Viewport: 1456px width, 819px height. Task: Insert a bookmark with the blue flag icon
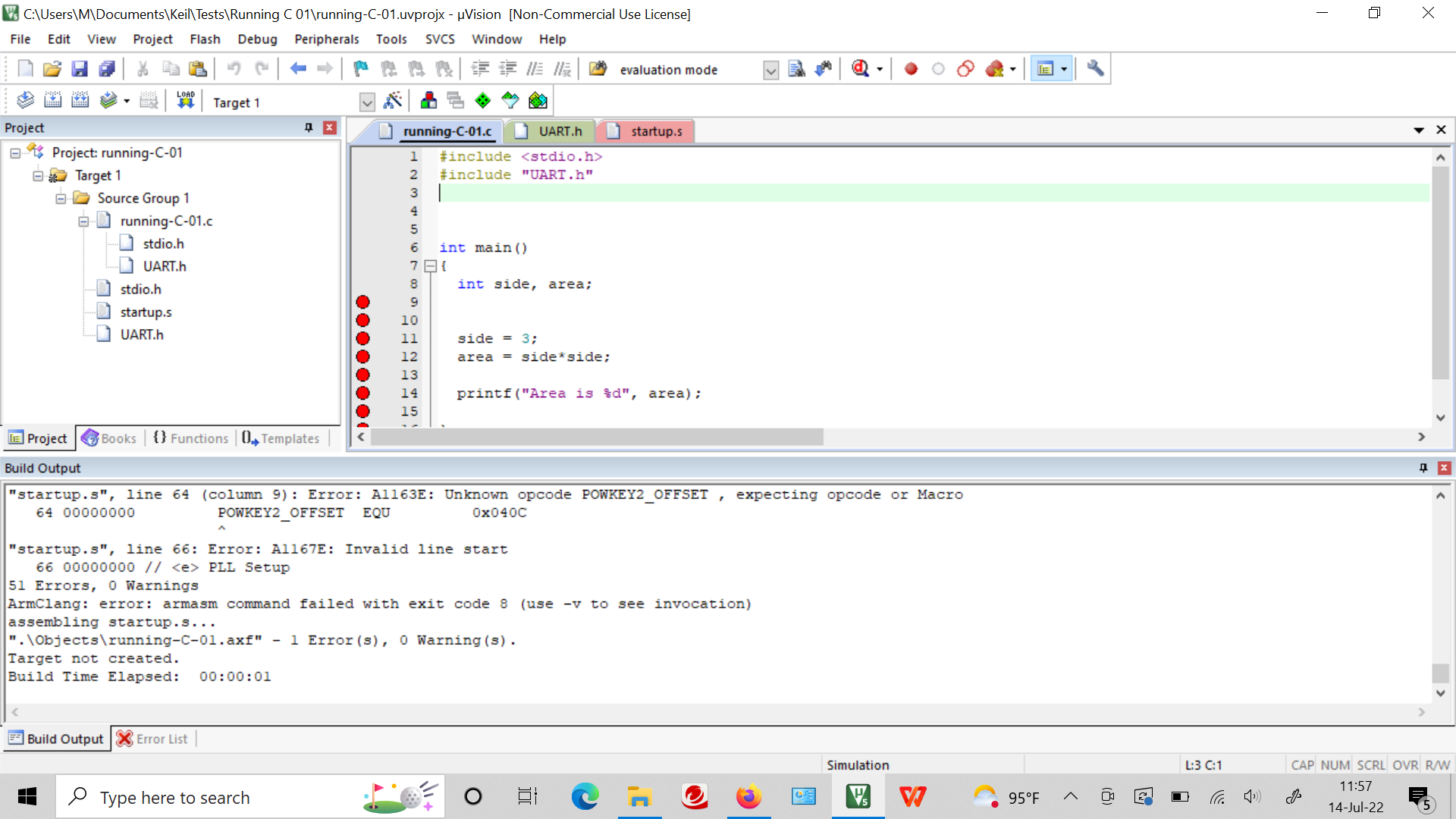click(361, 69)
